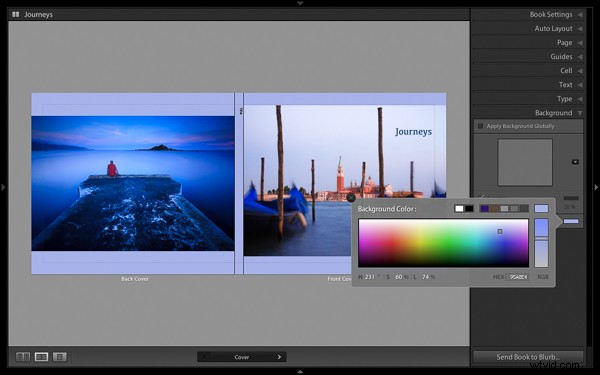Click the hue value 231
600x375 pixels.
point(370,277)
